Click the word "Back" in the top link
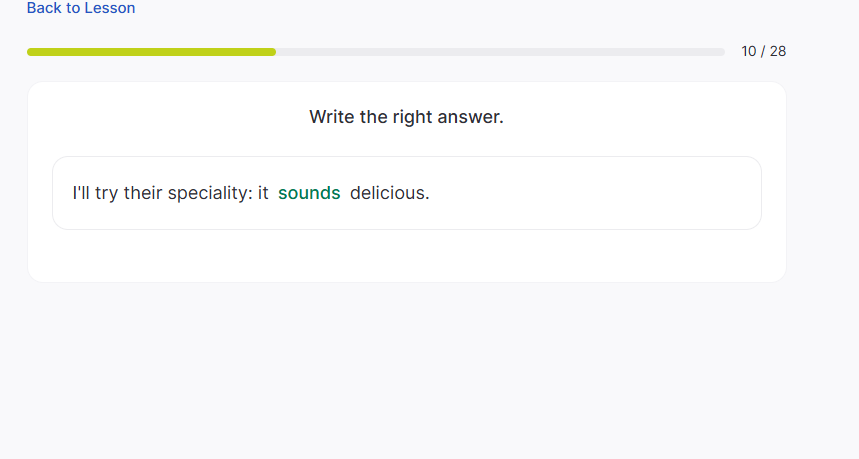 tap(44, 8)
